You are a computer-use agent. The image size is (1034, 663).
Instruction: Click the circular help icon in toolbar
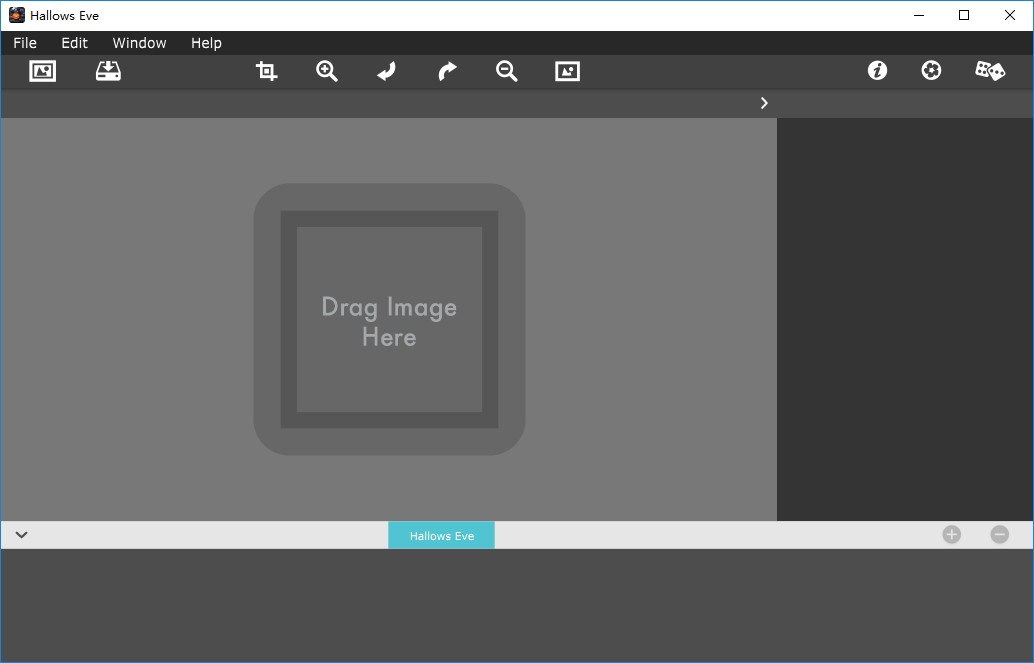click(931, 70)
